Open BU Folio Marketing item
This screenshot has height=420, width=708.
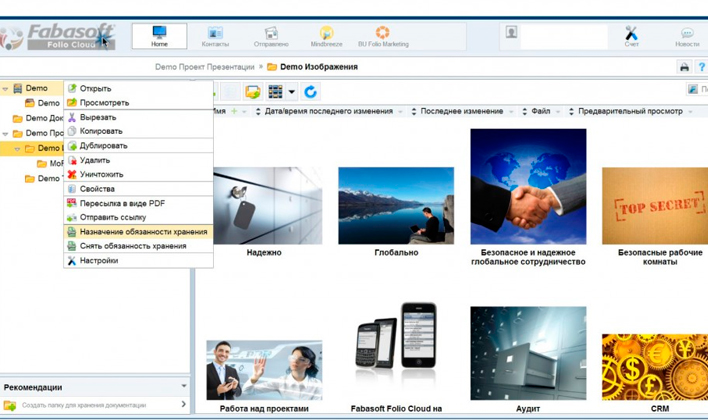[383, 36]
